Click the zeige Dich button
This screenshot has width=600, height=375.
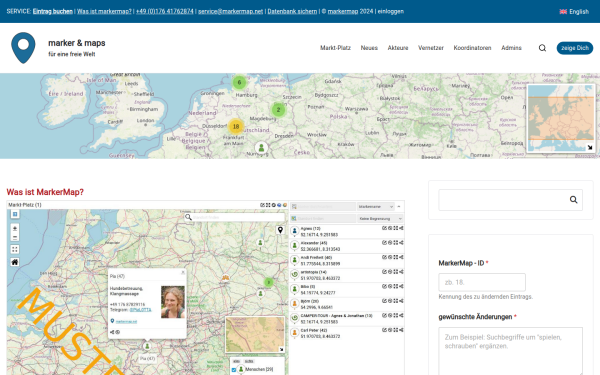pyautogui.click(x=574, y=48)
